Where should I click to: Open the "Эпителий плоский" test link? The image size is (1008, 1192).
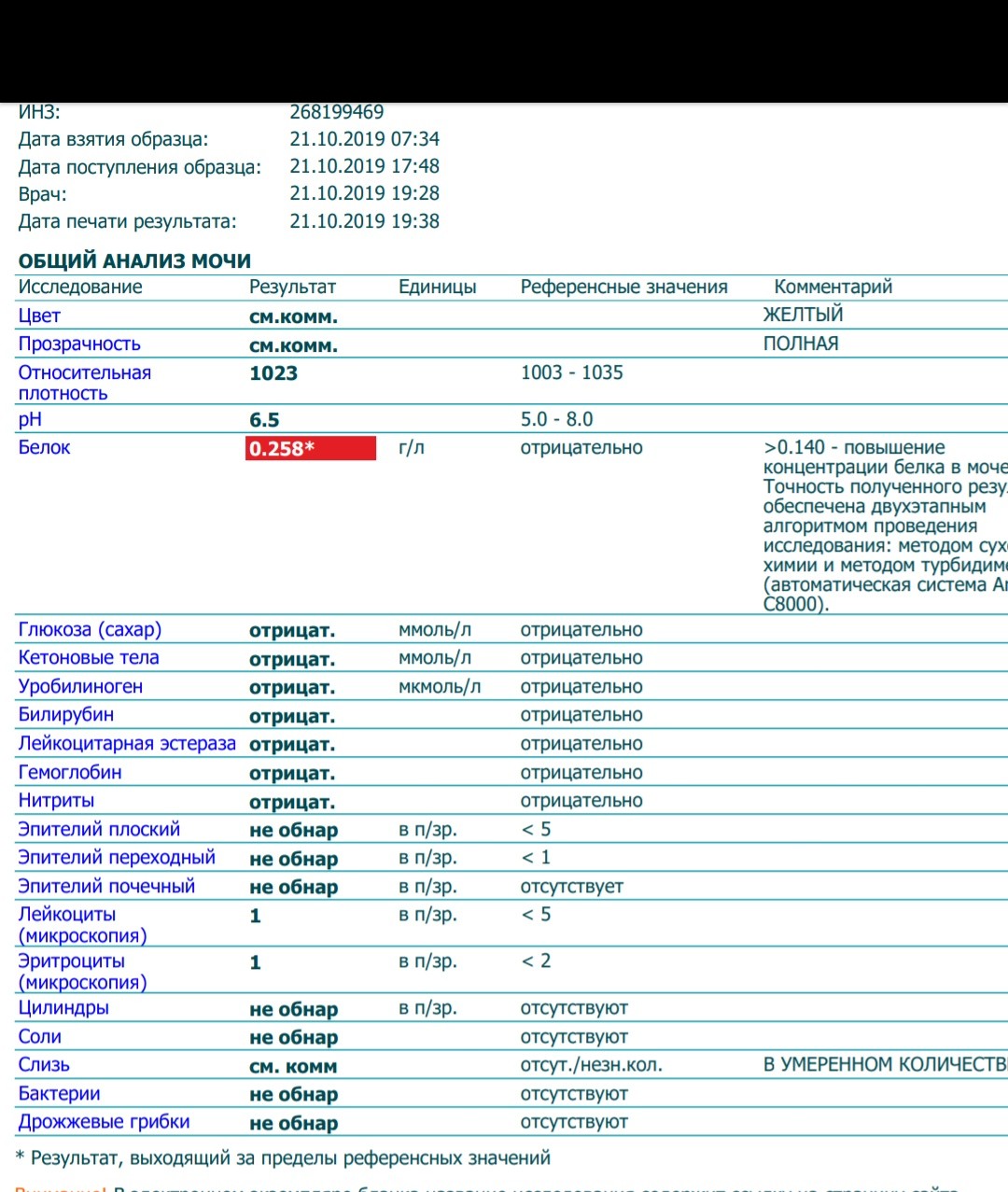pos(99,829)
